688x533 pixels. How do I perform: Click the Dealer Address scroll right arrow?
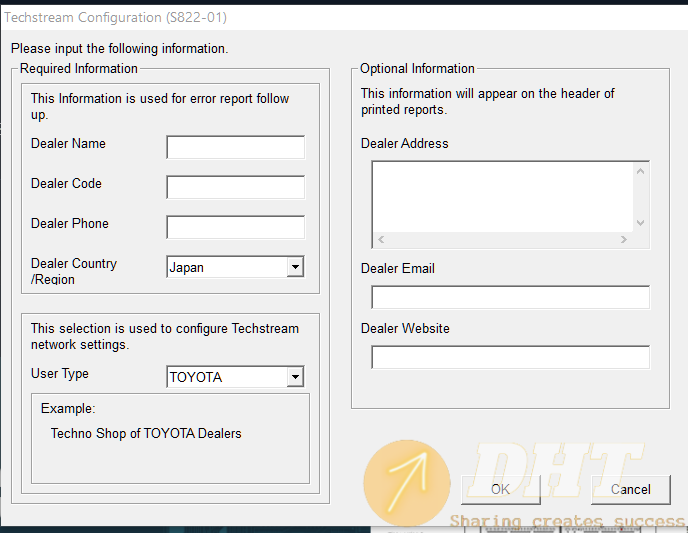tap(624, 240)
